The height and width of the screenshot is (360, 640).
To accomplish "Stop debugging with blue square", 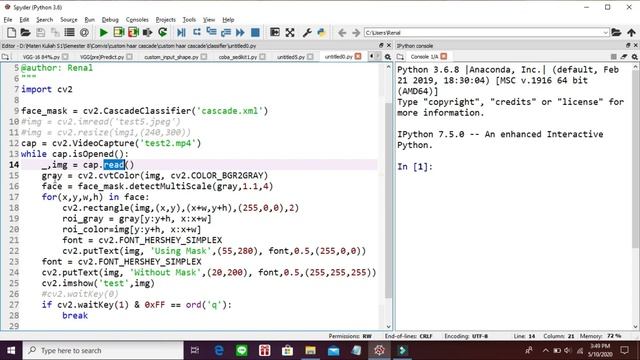I will 255,32.
